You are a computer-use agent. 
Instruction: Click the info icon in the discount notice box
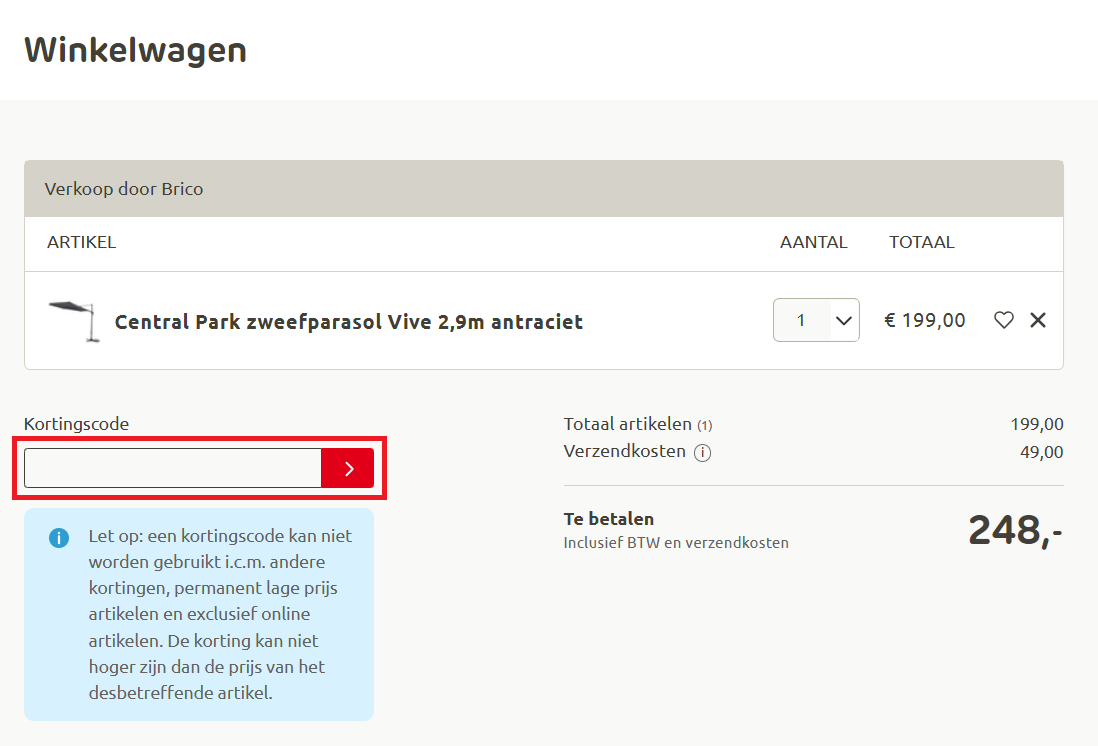coord(58,538)
